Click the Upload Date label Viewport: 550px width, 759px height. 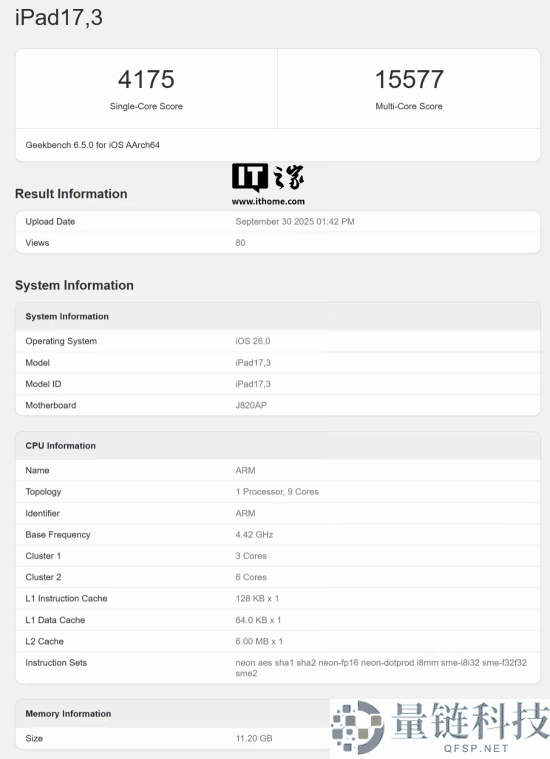click(x=50, y=222)
